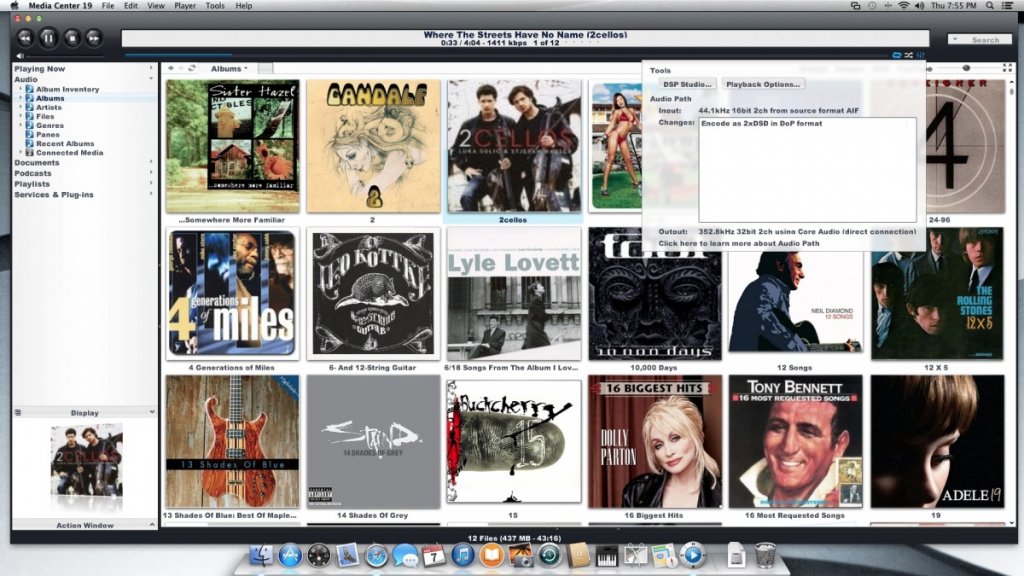This screenshot has width=1024, height=576.
Task: Click inside the audio path Changes box
Action: 807,170
